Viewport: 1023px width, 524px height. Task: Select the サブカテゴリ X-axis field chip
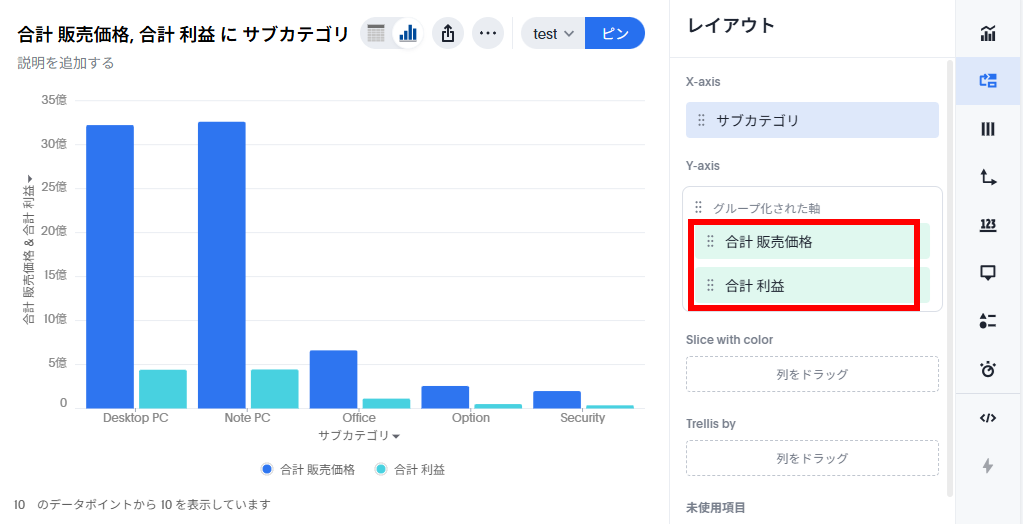pyautogui.click(x=811, y=120)
